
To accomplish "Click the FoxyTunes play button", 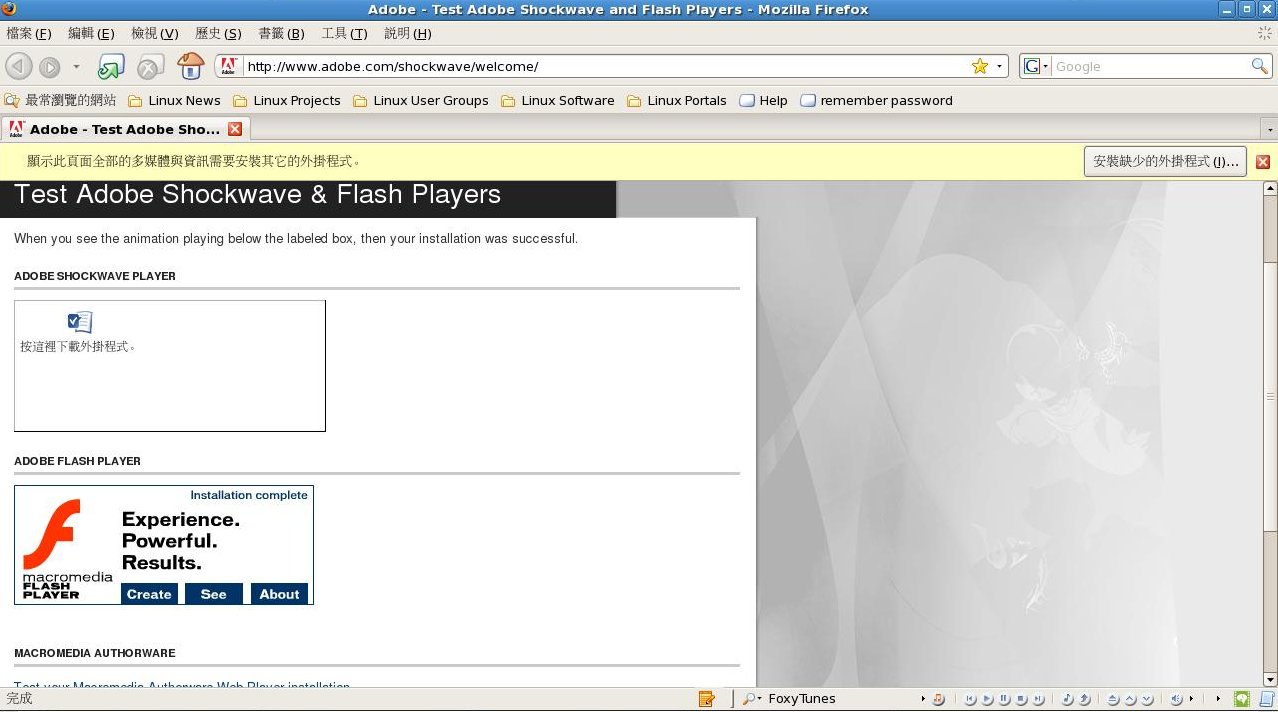I will click(x=987, y=699).
